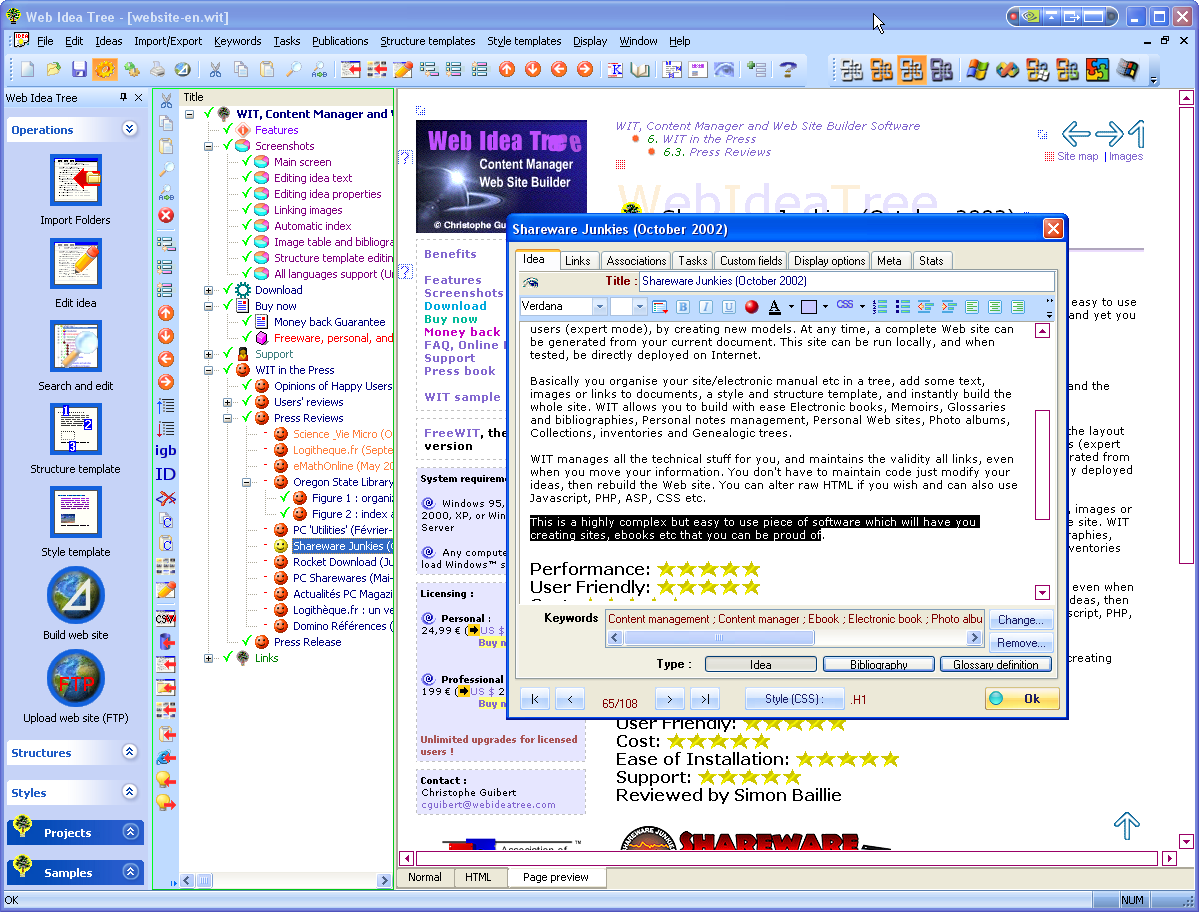Image resolution: width=1199 pixels, height=912 pixels.
Task: Toggle Bold formatting in idea editor
Action: [x=683, y=307]
